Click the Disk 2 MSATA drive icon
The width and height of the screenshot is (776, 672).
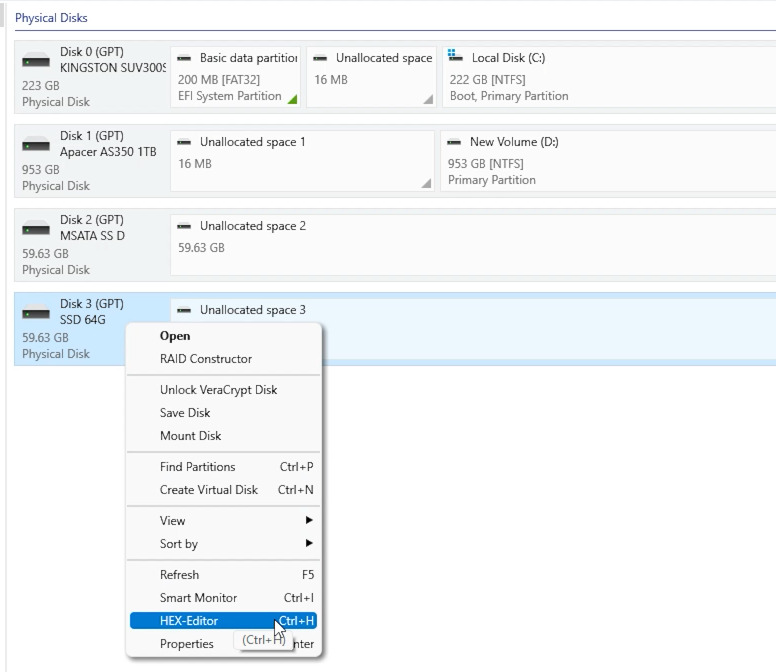[36, 229]
